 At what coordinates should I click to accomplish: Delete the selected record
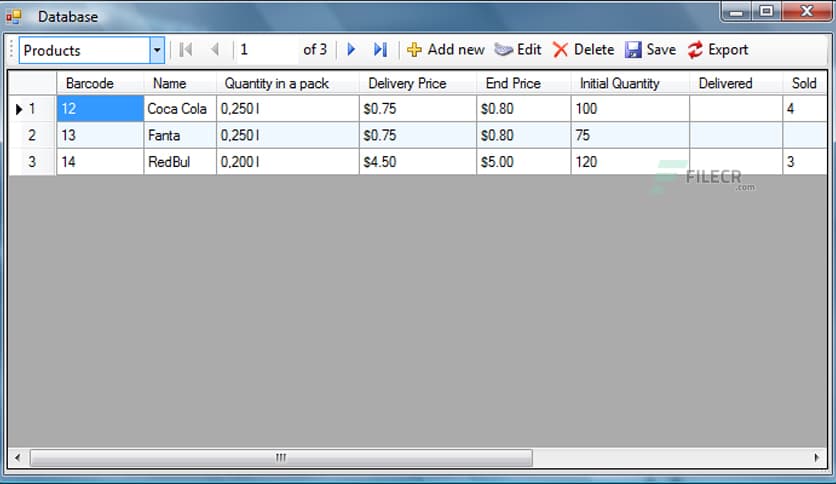pyautogui.click(x=583, y=50)
